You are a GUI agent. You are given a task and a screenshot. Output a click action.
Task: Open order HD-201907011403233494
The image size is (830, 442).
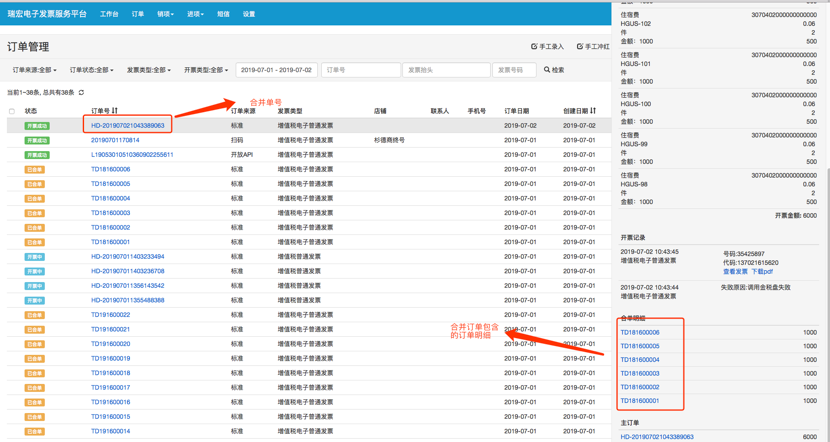128,257
